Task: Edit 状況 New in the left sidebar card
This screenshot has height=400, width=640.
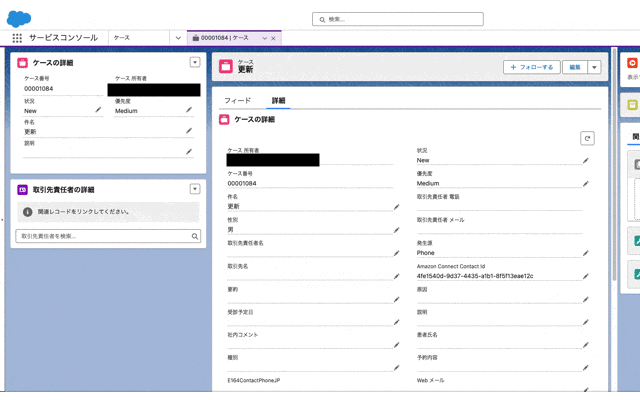Action: pos(98,110)
